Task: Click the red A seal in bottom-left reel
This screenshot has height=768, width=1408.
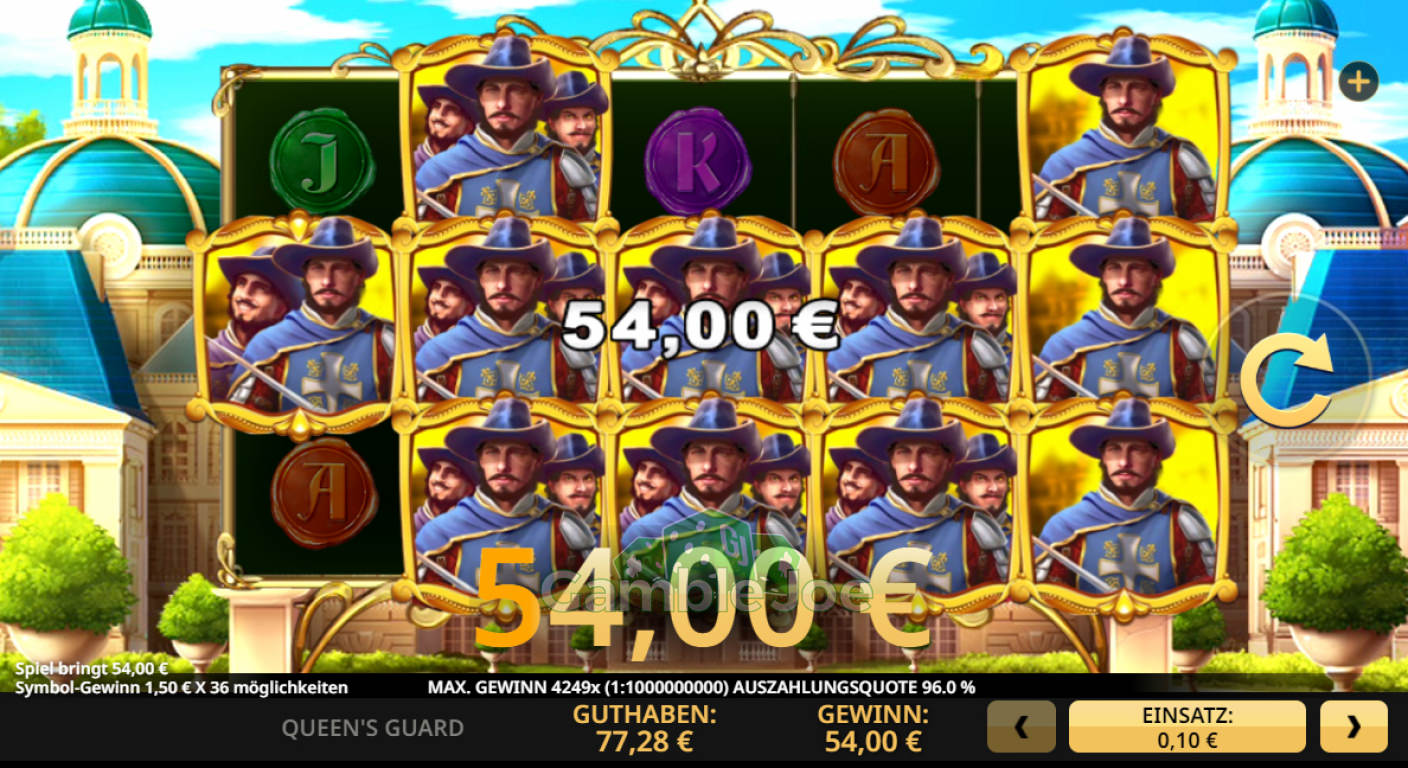Action: pos(324,492)
